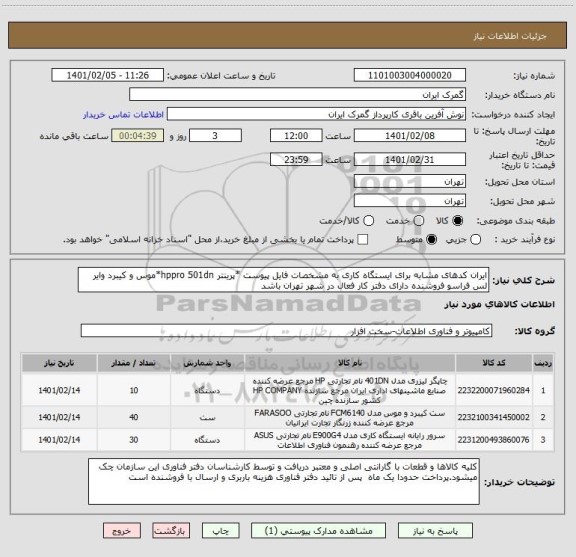Click price validity date 1401/02/31
Viewport: 576px width, 557px height.
(410, 159)
